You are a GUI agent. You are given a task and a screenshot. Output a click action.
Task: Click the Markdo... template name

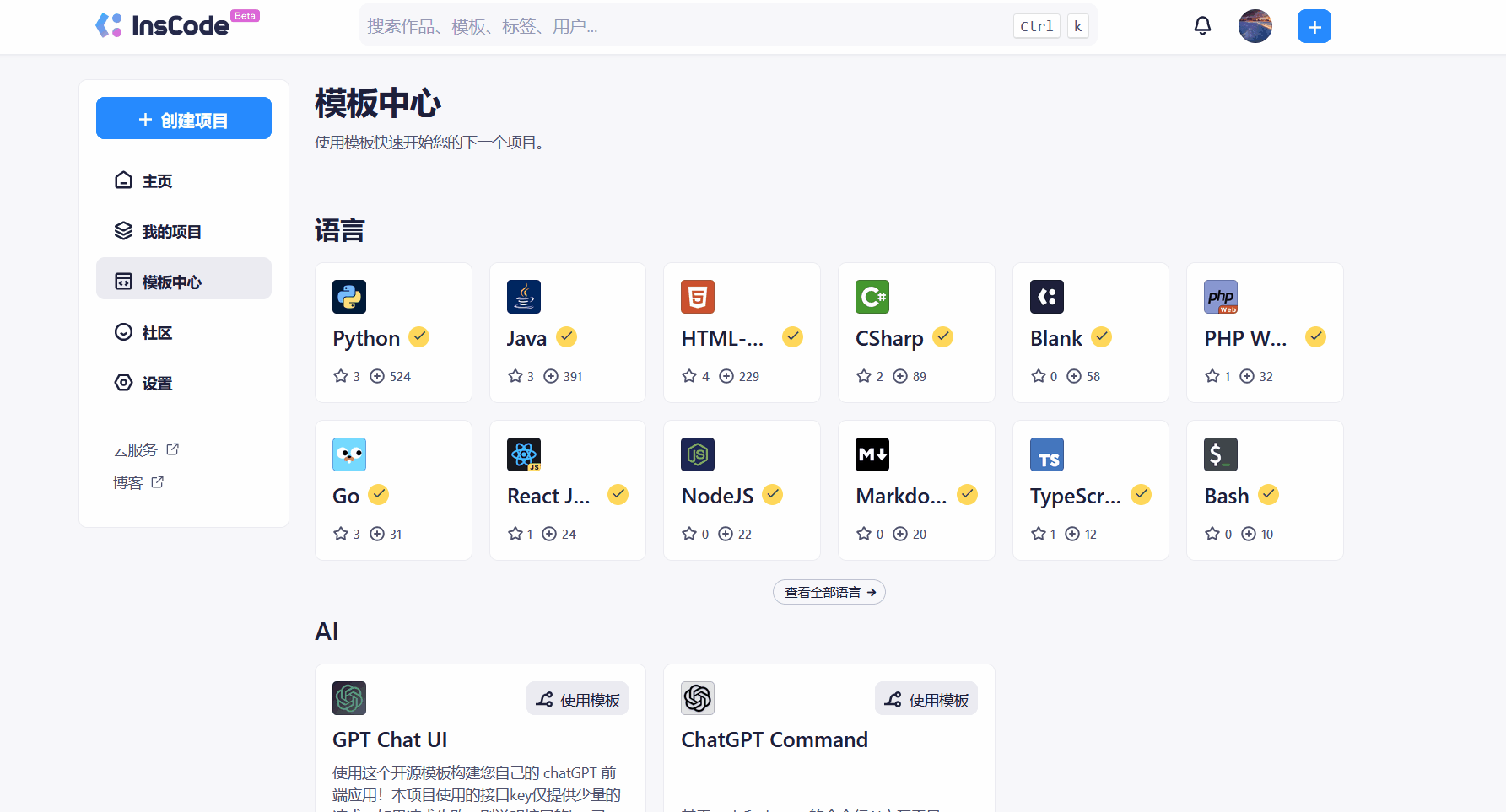coord(901,496)
